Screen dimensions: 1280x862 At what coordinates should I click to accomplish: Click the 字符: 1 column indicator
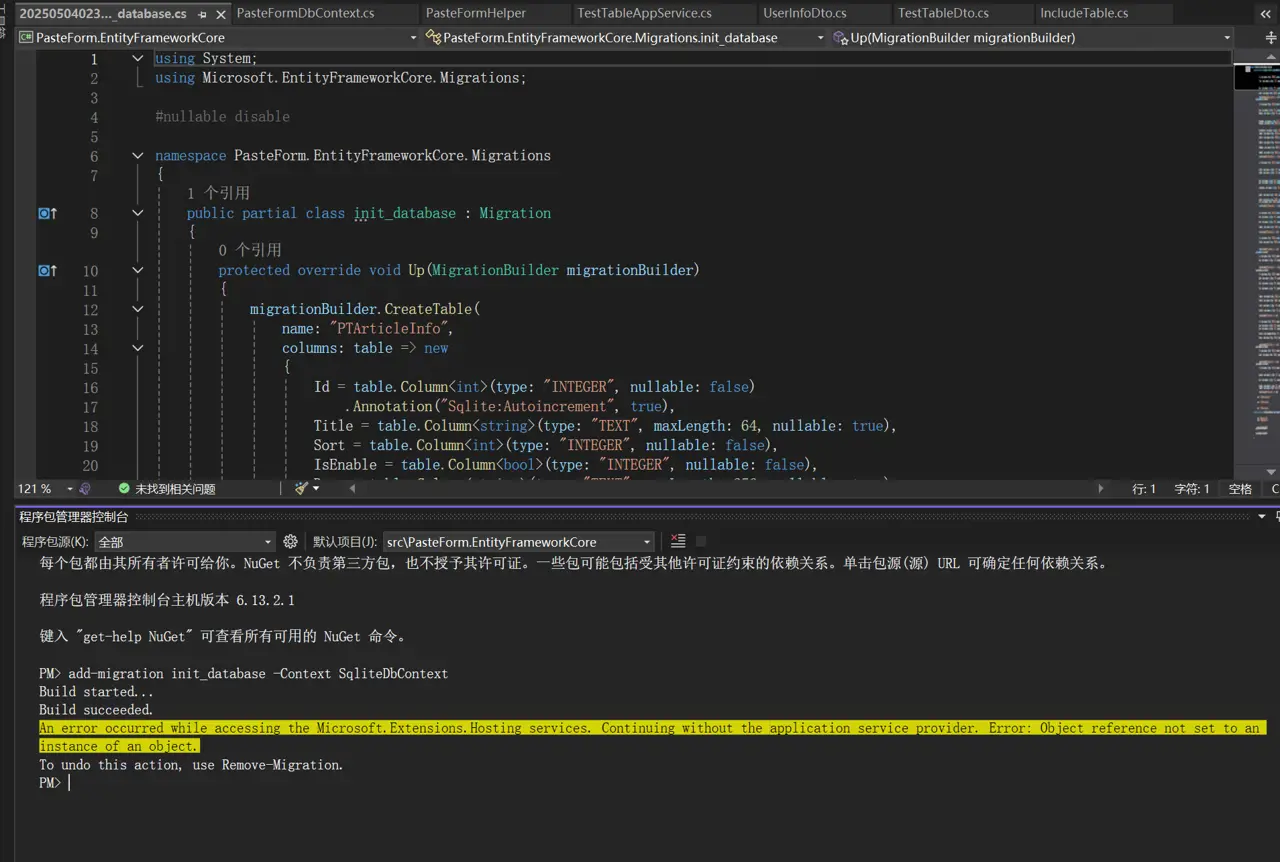[1192, 488]
